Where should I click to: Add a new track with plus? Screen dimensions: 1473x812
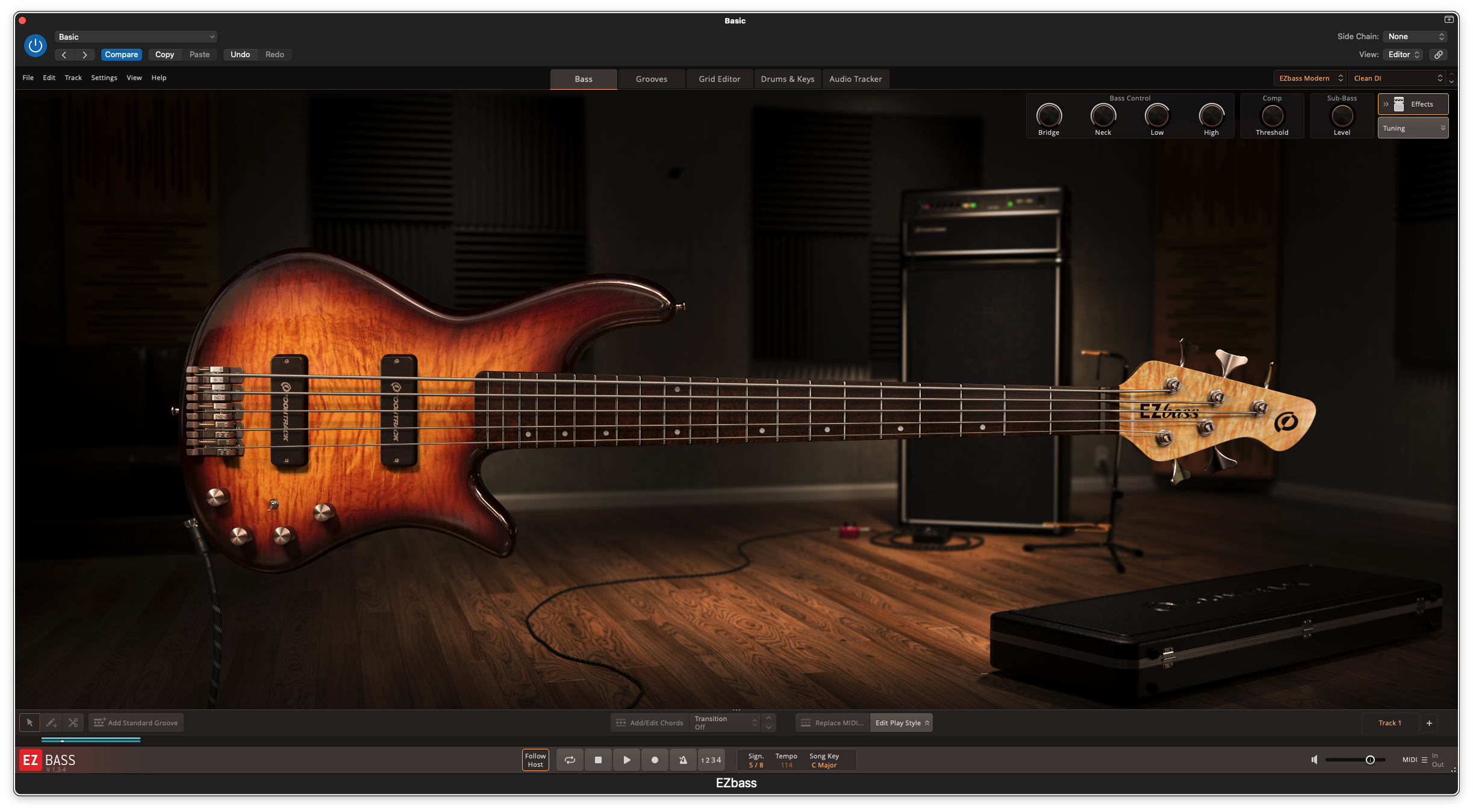1429,723
